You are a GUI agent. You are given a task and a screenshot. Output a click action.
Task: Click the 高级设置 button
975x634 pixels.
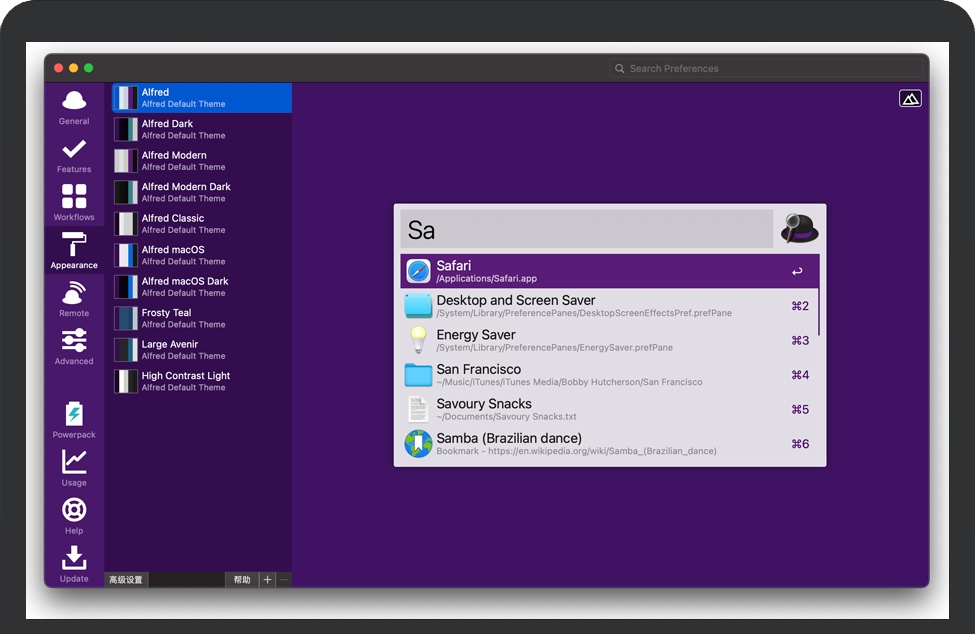[126, 580]
